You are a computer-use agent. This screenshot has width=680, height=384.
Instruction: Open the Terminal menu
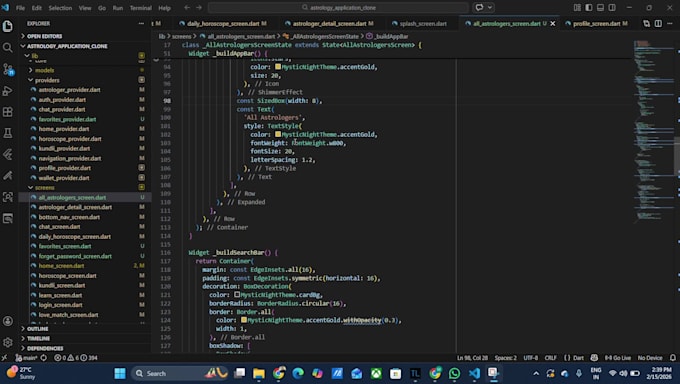click(x=141, y=8)
